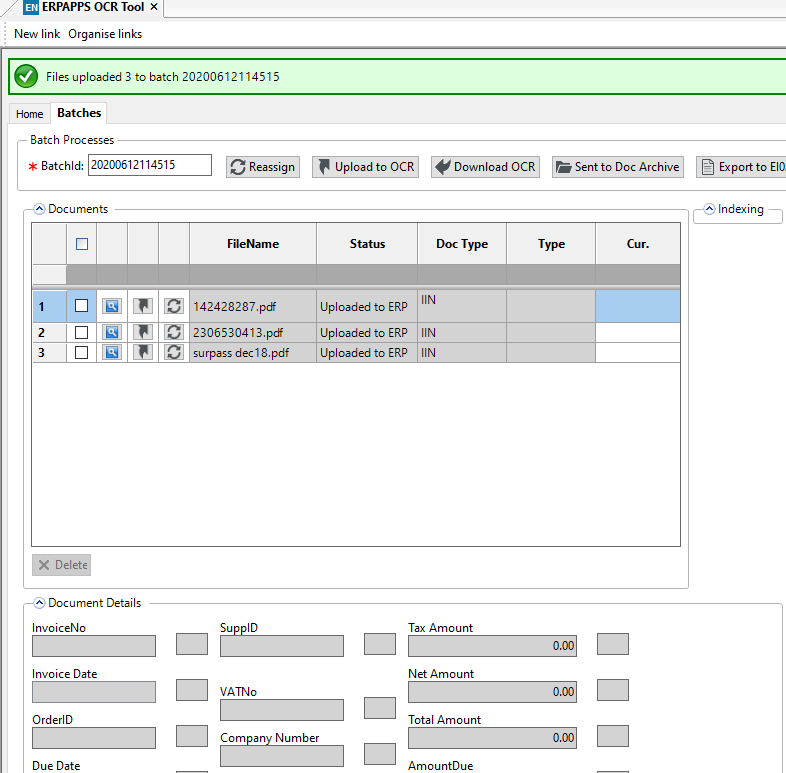Open the Organise links menu

click(x=105, y=34)
